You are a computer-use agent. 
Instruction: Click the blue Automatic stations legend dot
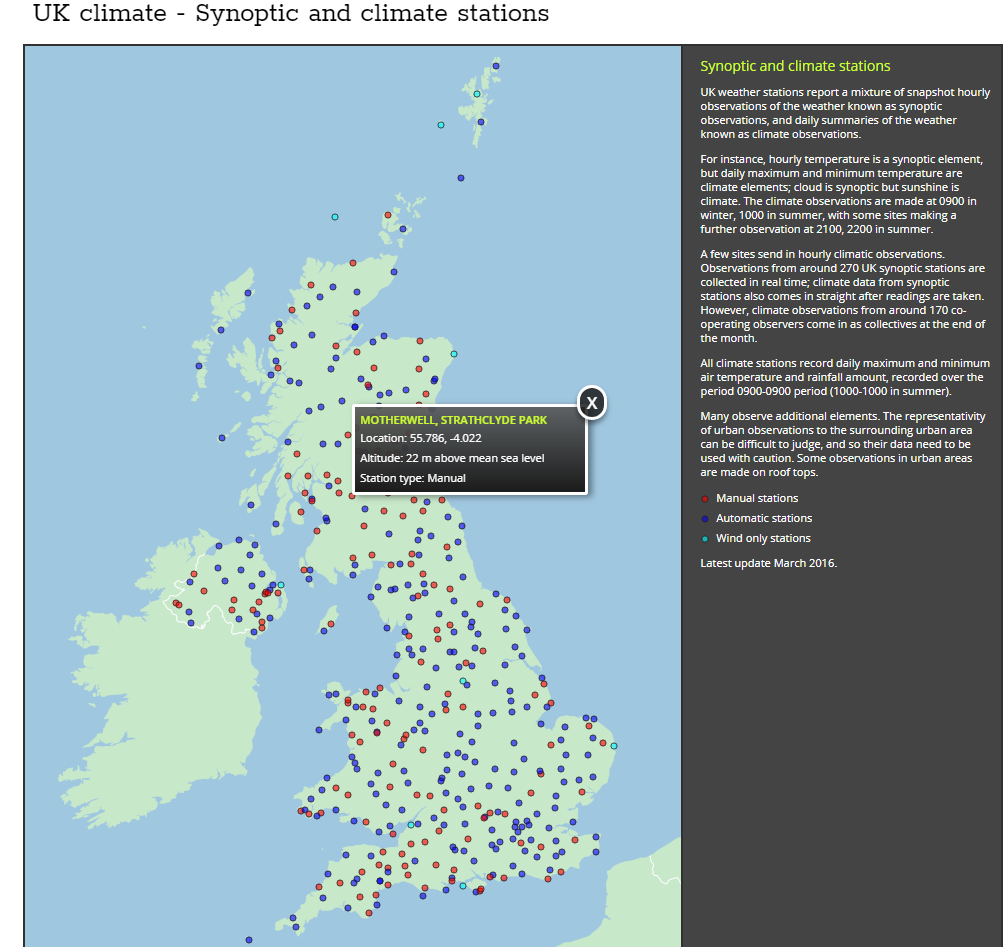tap(705, 518)
